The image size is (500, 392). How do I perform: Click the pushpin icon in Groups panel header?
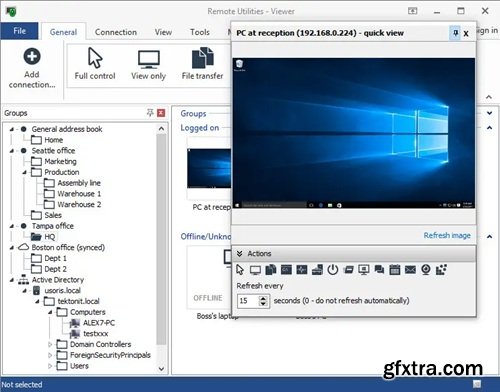pyautogui.click(x=150, y=113)
